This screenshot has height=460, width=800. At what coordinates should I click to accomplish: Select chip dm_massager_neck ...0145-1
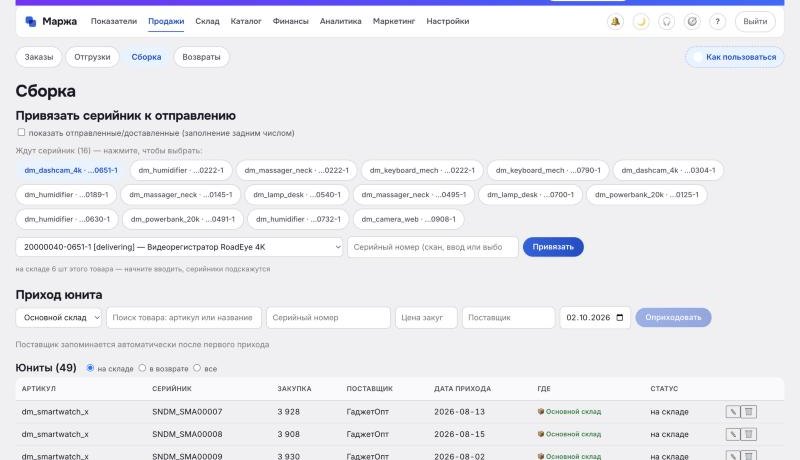point(181,195)
